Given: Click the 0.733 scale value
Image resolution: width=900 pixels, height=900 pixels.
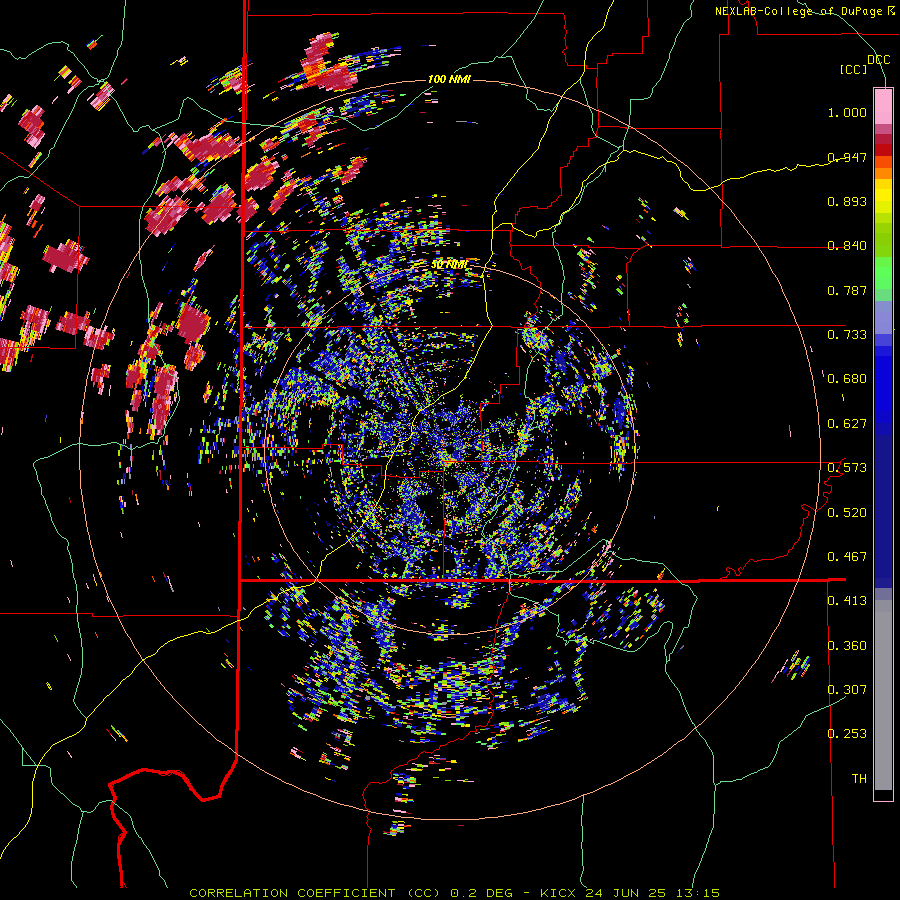Looking at the screenshot, I should coord(847,335).
